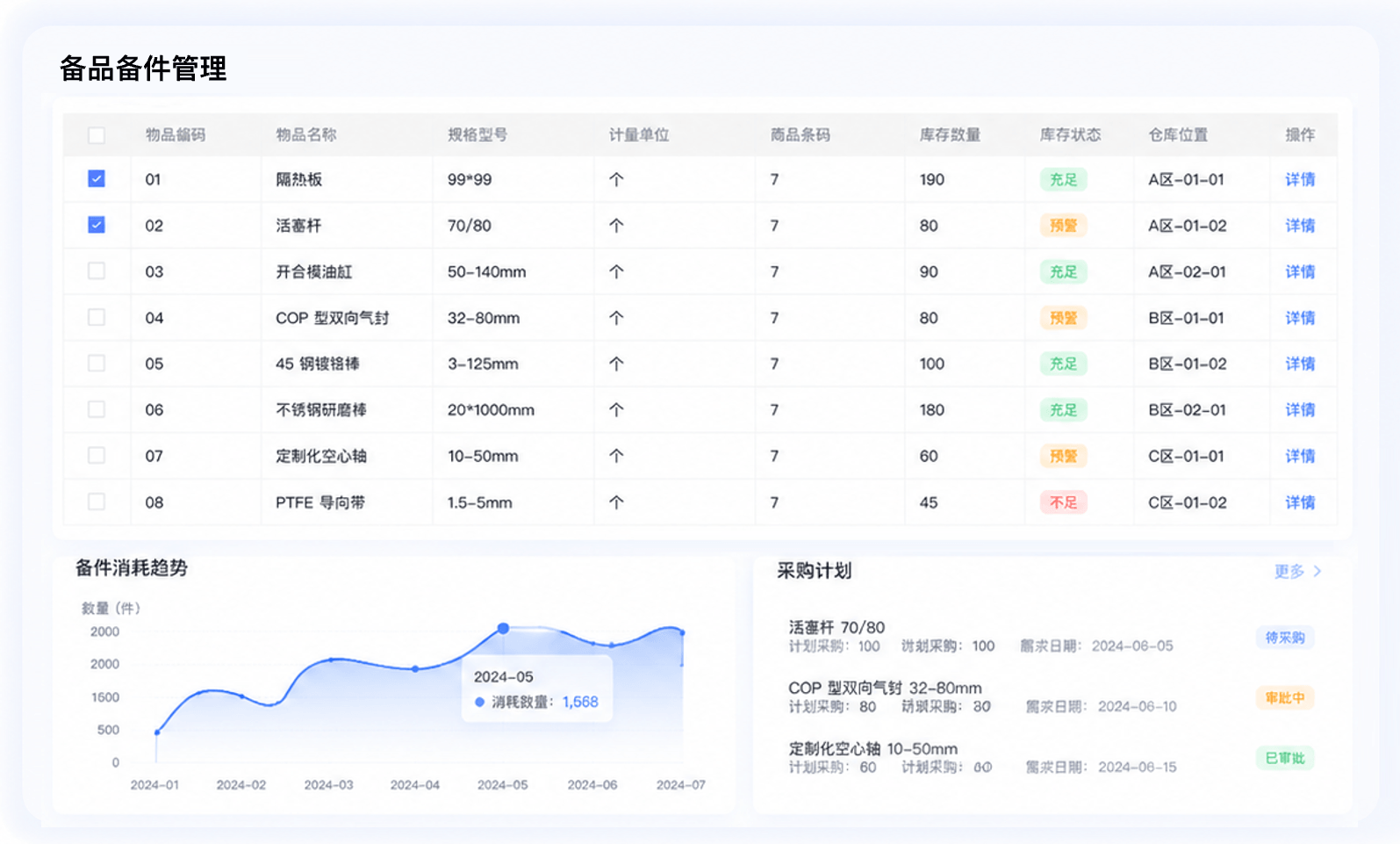Image resolution: width=1400 pixels, height=844 pixels.
Task: Click the 活塞杆 name cell in table
Action: pyautogui.click(x=299, y=226)
